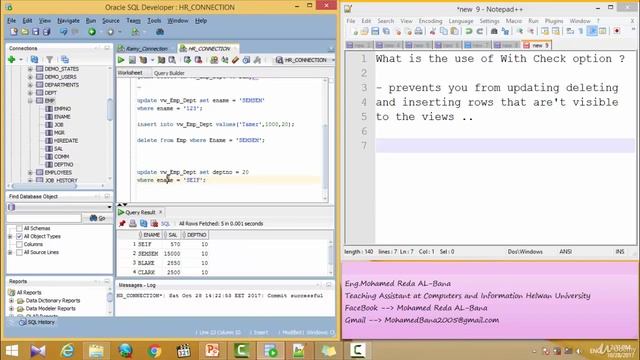The height and width of the screenshot is (360, 640).
Task: Expand the EMPLOYEES table node
Action: coord(30,173)
